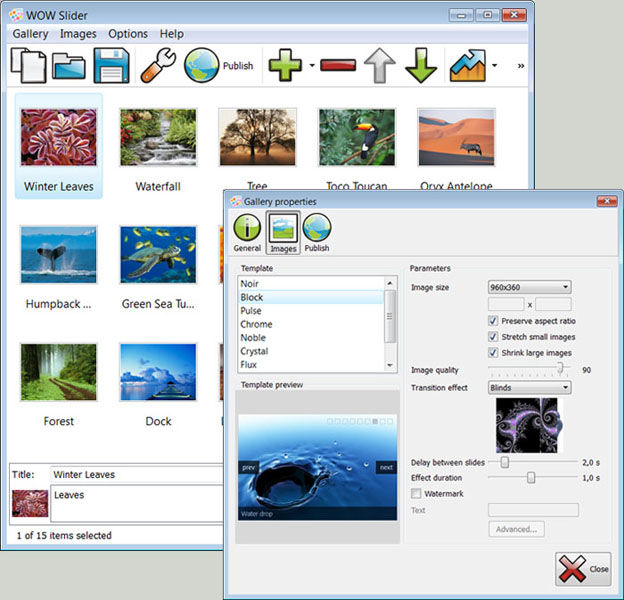
Task: Remove the selected image with red minus icon
Action: [338, 66]
